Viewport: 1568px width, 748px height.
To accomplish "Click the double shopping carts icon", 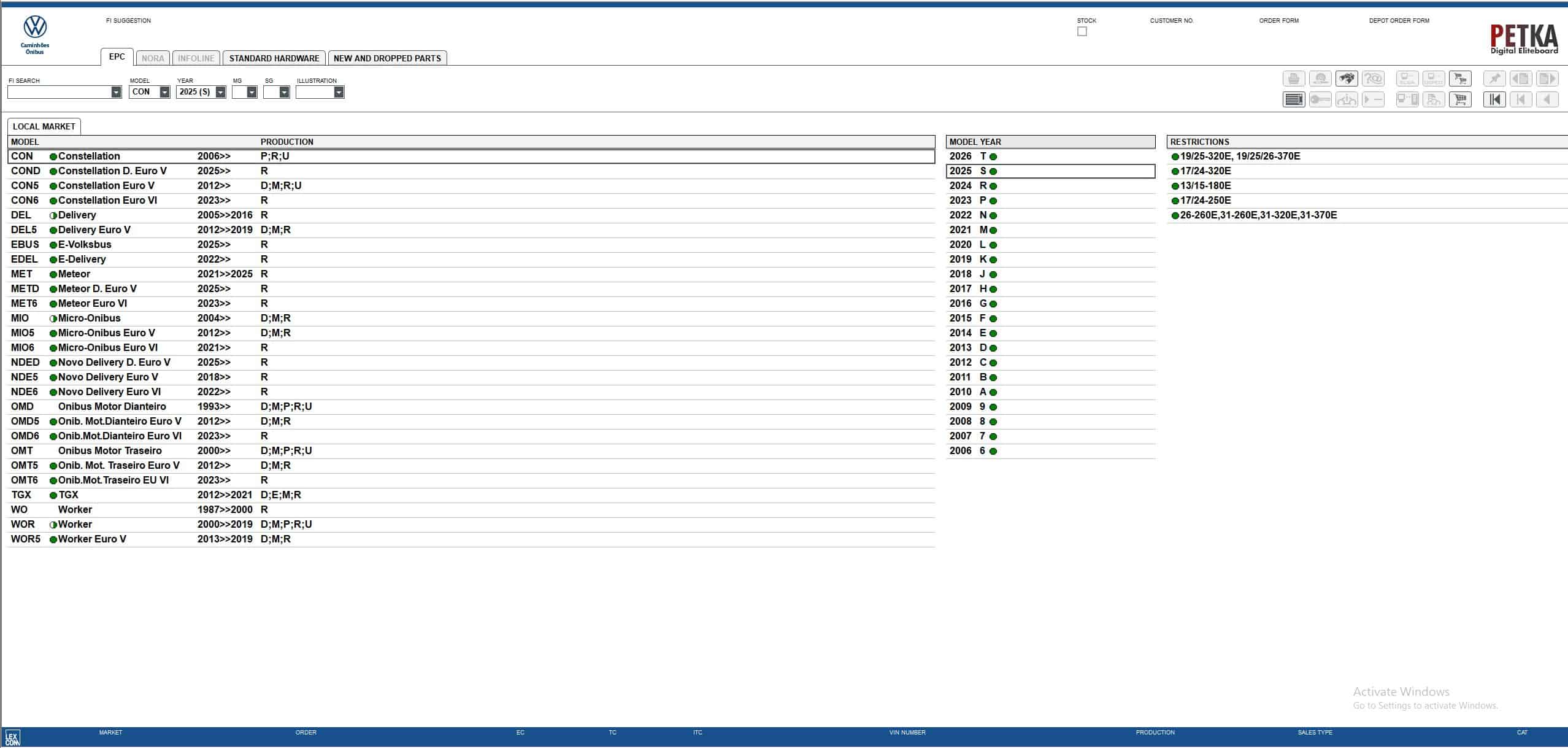I will (1460, 79).
